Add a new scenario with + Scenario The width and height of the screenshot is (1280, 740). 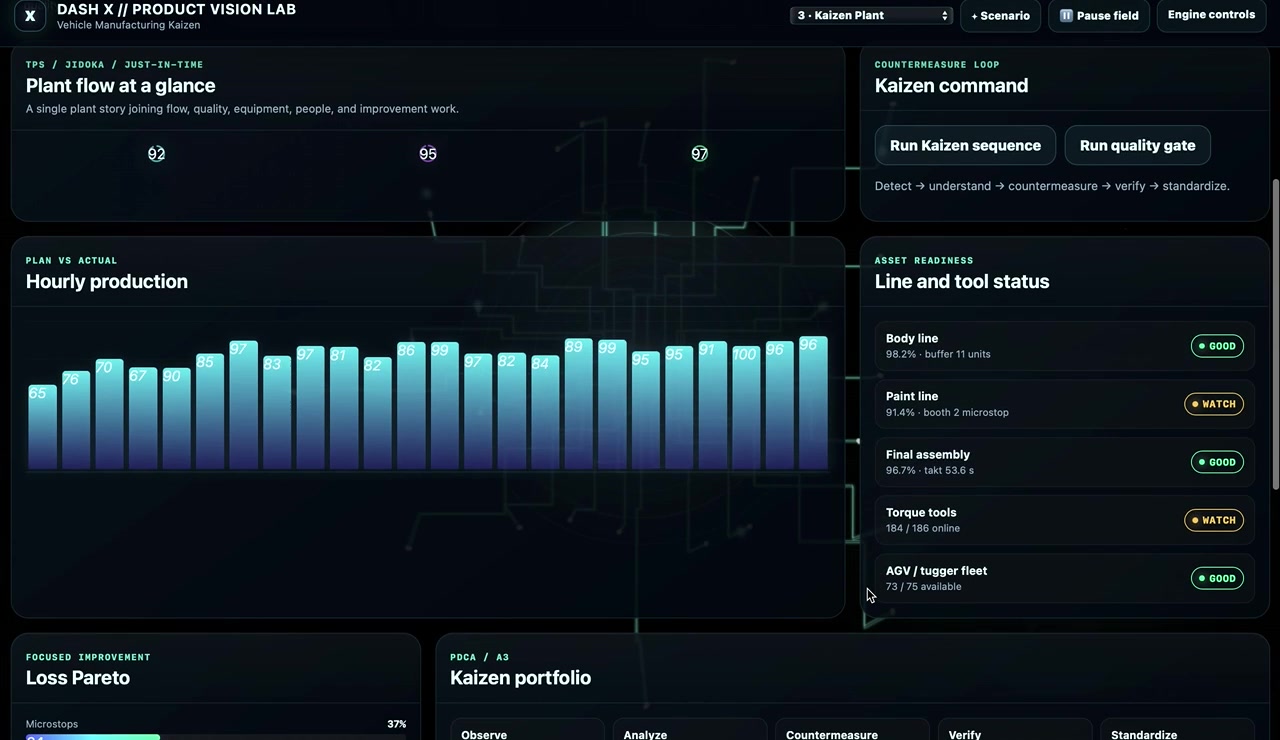click(x=1000, y=16)
